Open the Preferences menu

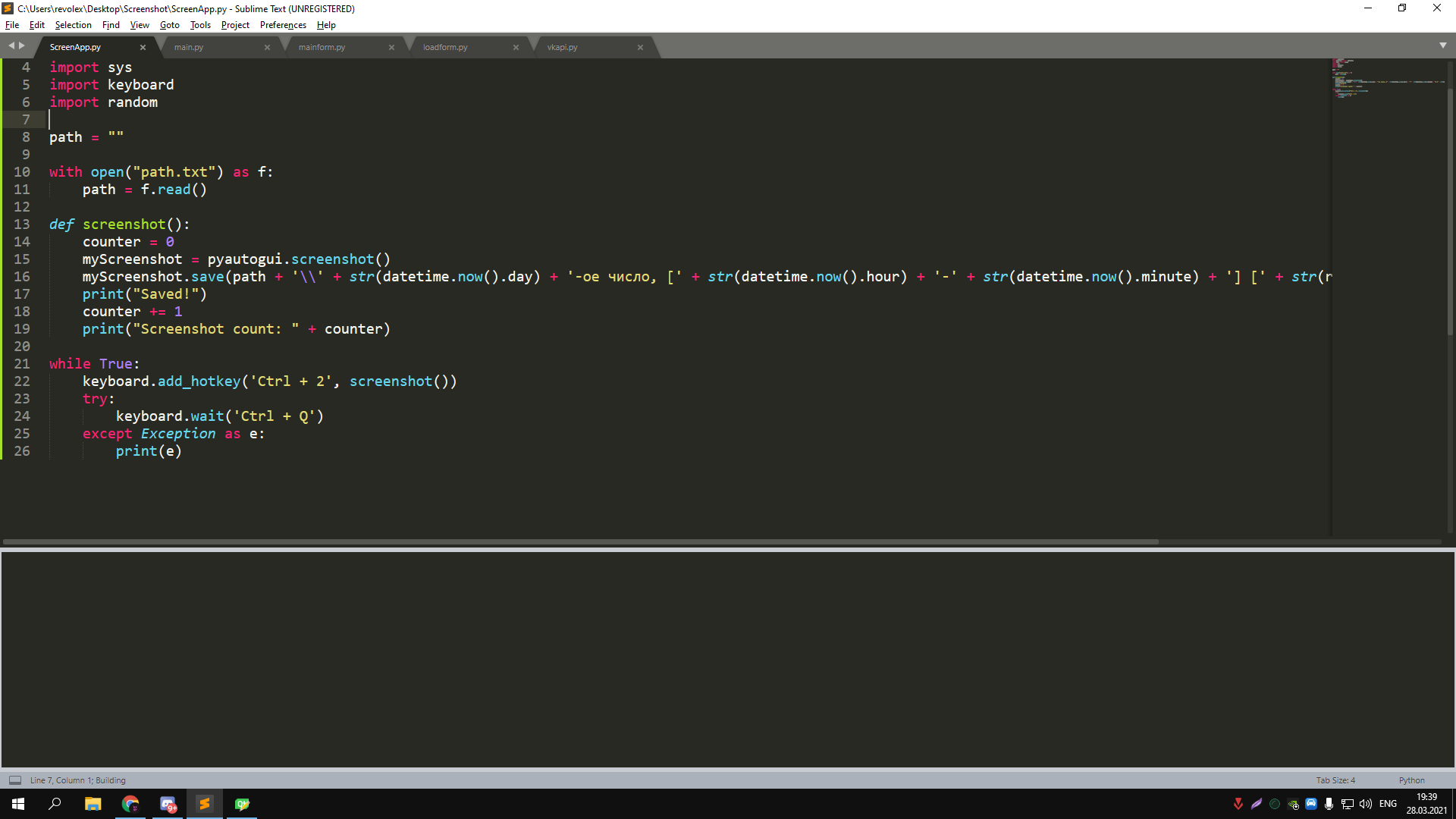point(282,25)
